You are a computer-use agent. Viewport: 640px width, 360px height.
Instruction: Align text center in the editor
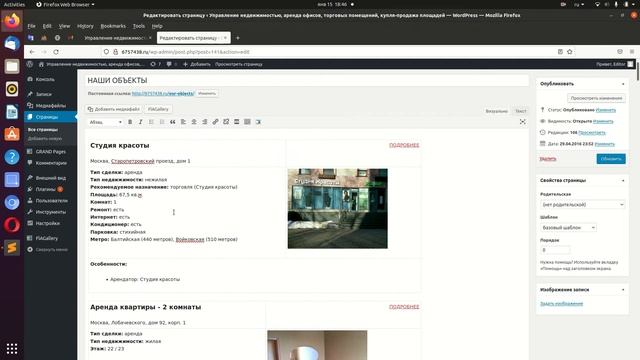pyautogui.click(x=194, y=122)
